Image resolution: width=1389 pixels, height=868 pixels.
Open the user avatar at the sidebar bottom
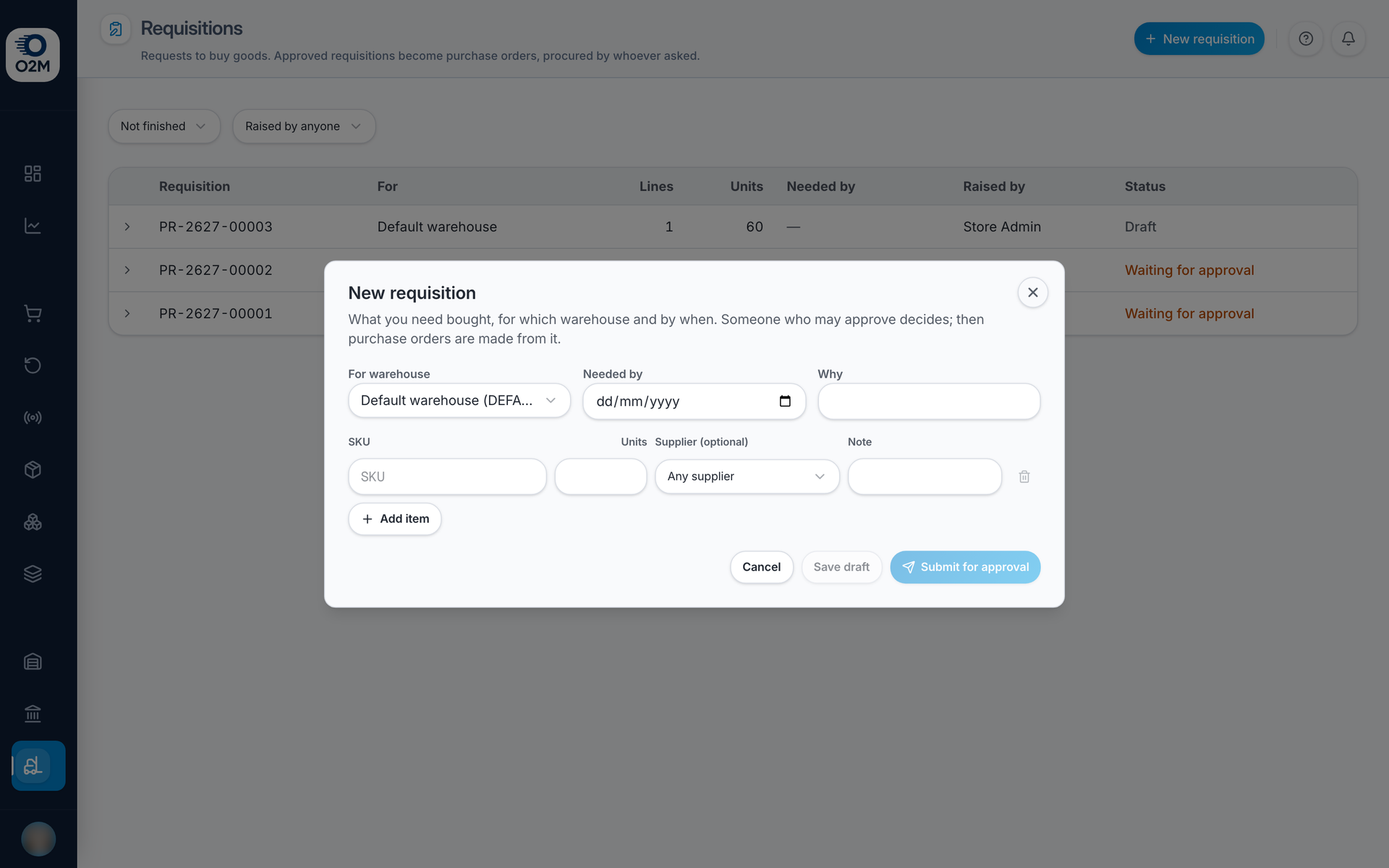click(38, 839)
